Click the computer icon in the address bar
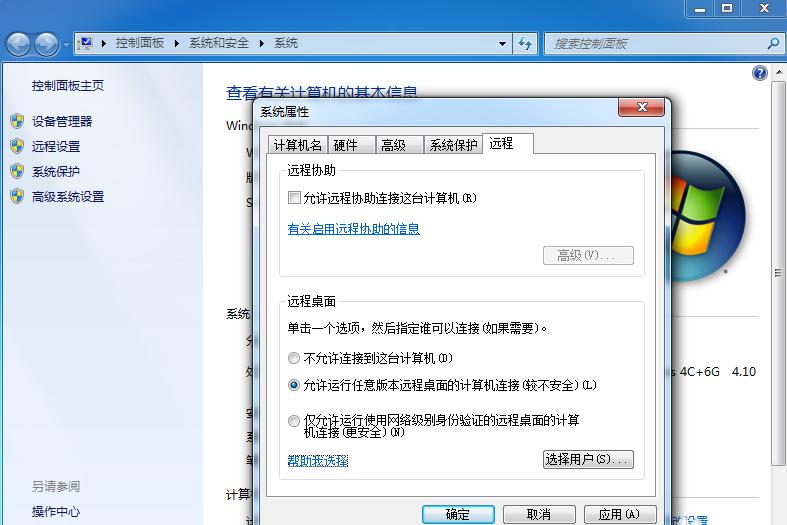This screenshot has width=787, height=525. click(x=86, y=43)
